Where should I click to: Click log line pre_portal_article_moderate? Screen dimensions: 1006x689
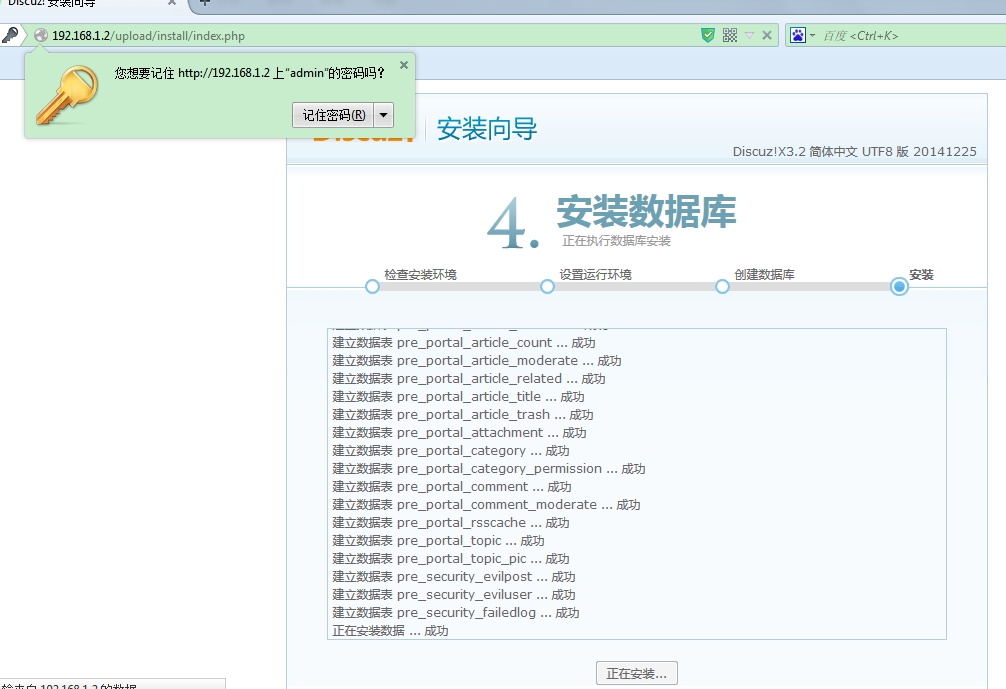coord(477,361)
